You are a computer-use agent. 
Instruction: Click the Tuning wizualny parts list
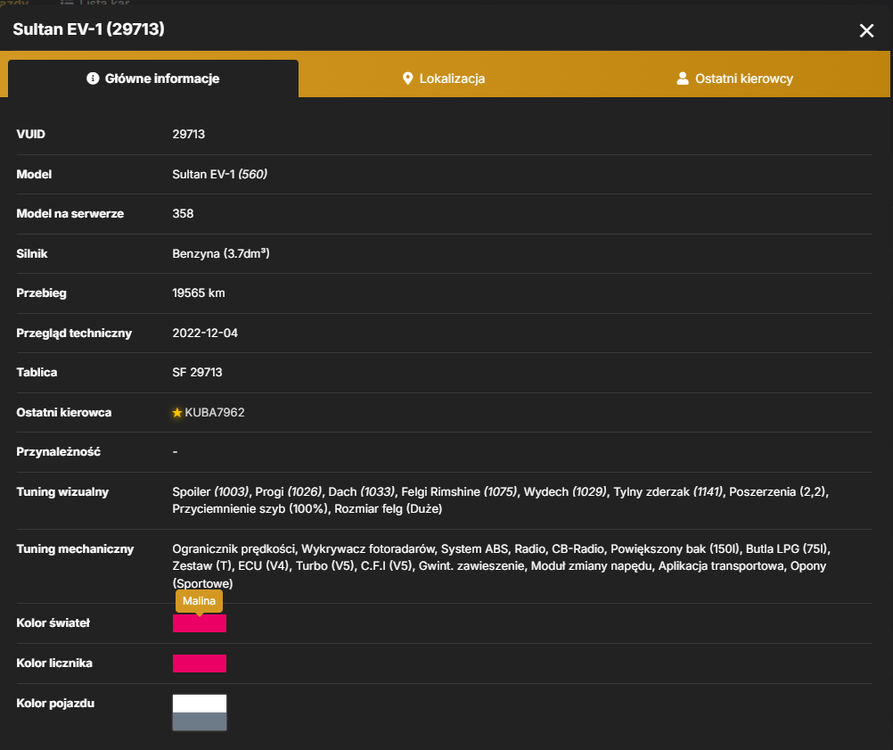tap(500, 500)
